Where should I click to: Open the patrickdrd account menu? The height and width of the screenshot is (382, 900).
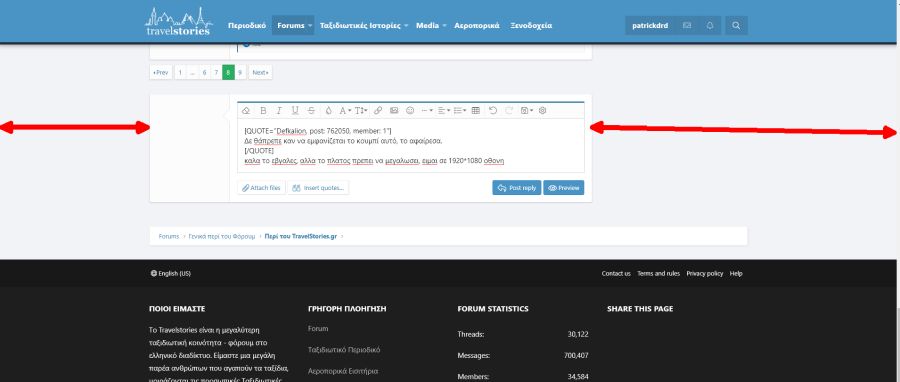650,25
